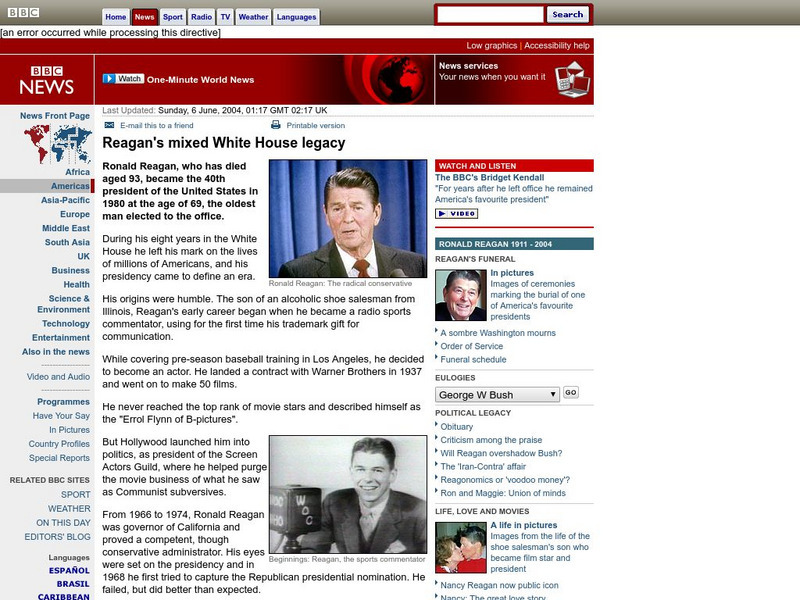Open the Accessibility help link
Viewport: 800px width, 600px height.
click(557, 45)
